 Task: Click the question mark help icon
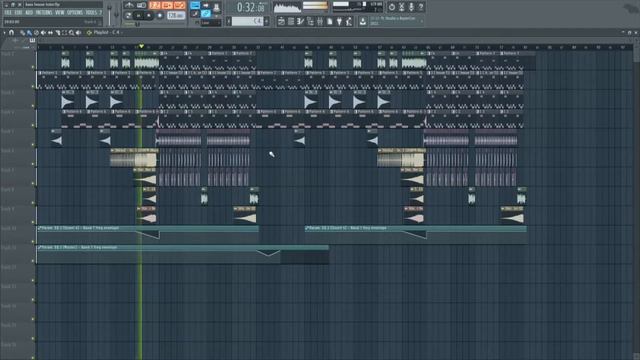click(x=421, y=7)
